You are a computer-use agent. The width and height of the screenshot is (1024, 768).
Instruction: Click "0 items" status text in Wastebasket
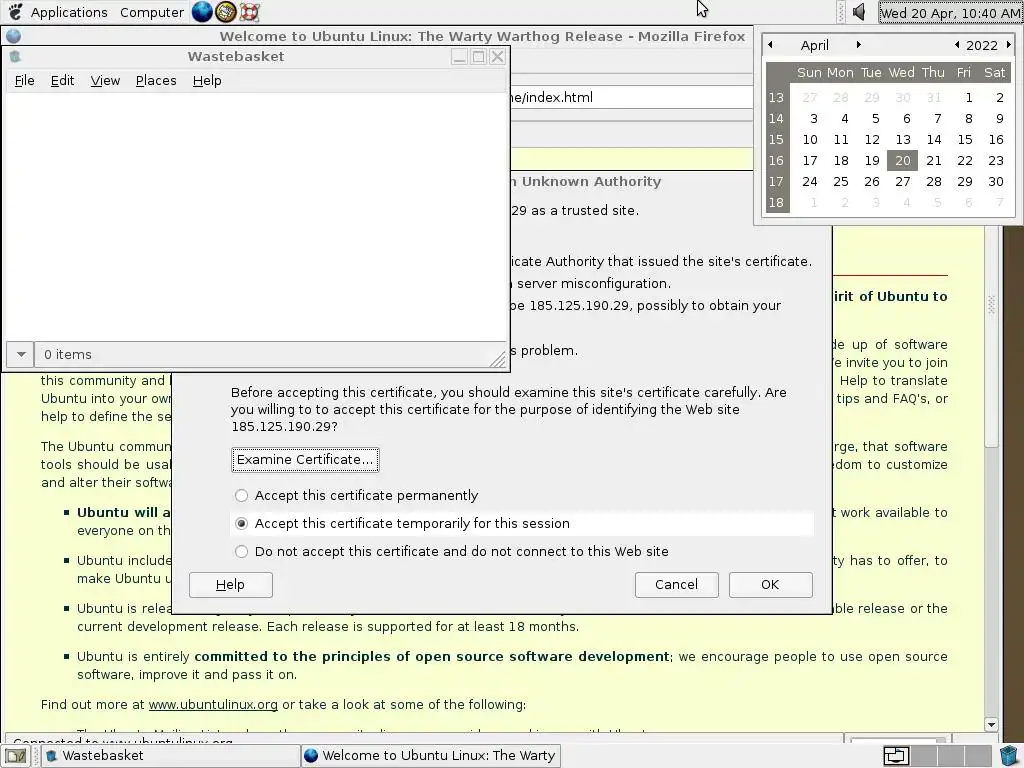(68, 355)
